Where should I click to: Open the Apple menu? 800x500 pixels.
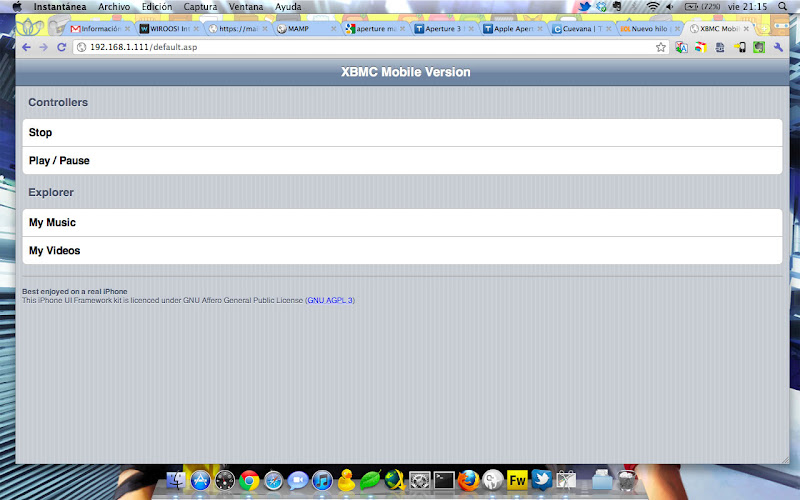tap(17, 7)
